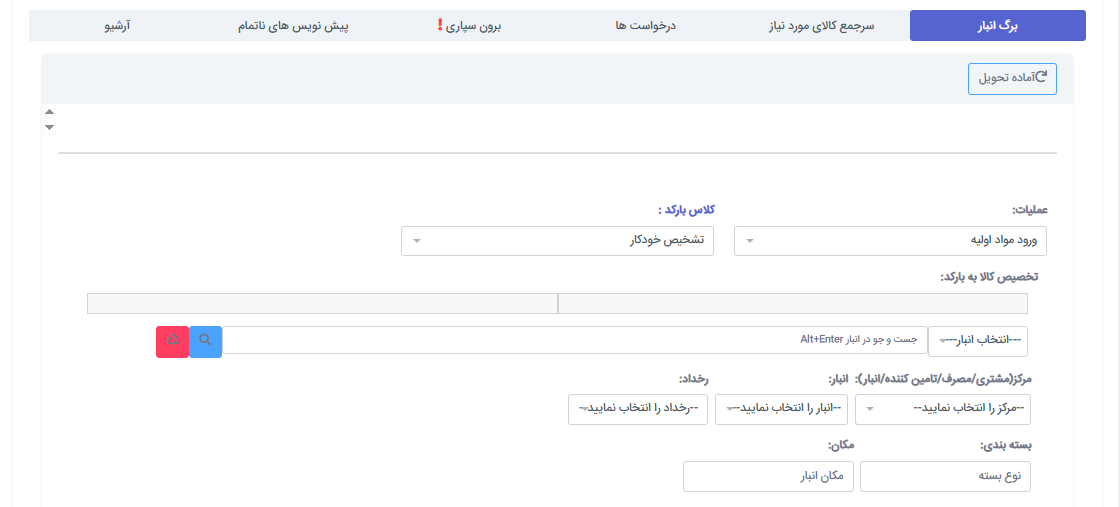1120x507 pixels.
Task: Expand the انتخاب انبار dropdown
Action: point(977,341)
